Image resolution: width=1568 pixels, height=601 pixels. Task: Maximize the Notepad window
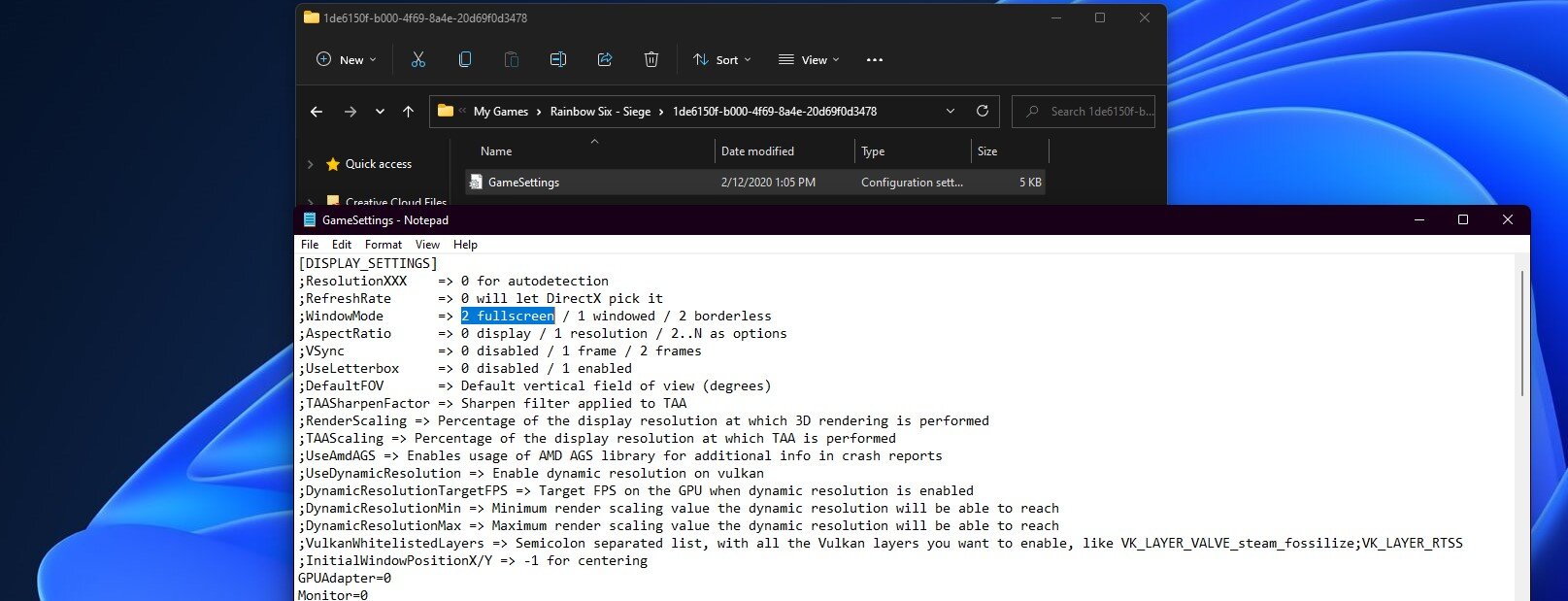coord(1463,220)
